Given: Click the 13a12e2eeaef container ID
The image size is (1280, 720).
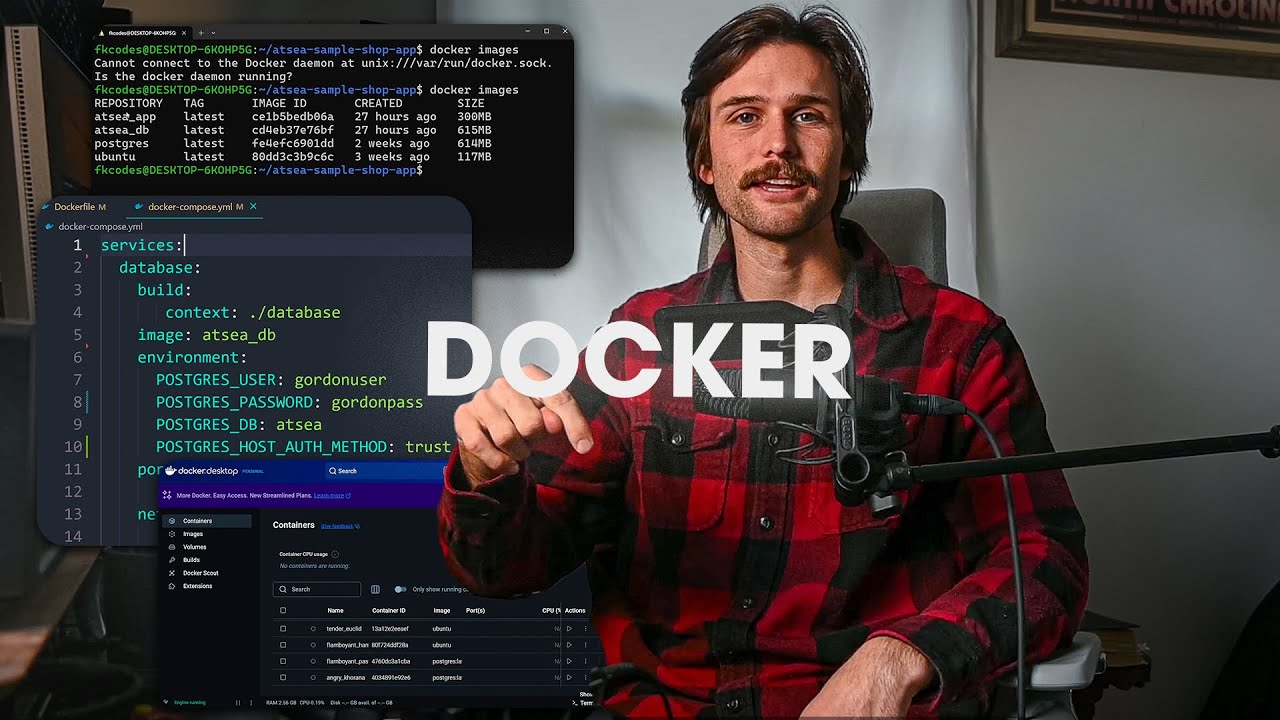Looking at the screenshot, I should (391, 629).
